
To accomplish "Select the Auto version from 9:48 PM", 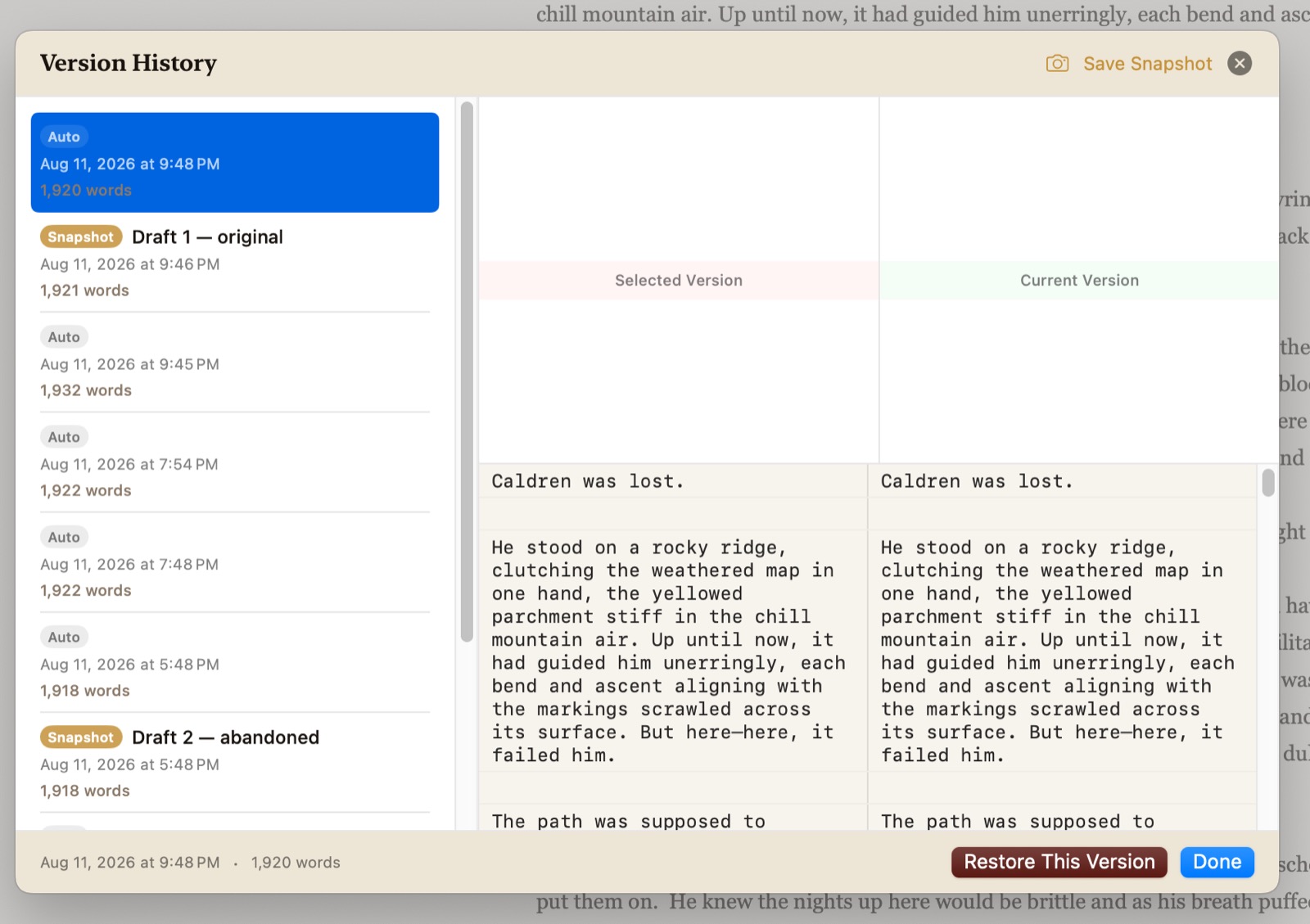I will (x=235, y=163).
